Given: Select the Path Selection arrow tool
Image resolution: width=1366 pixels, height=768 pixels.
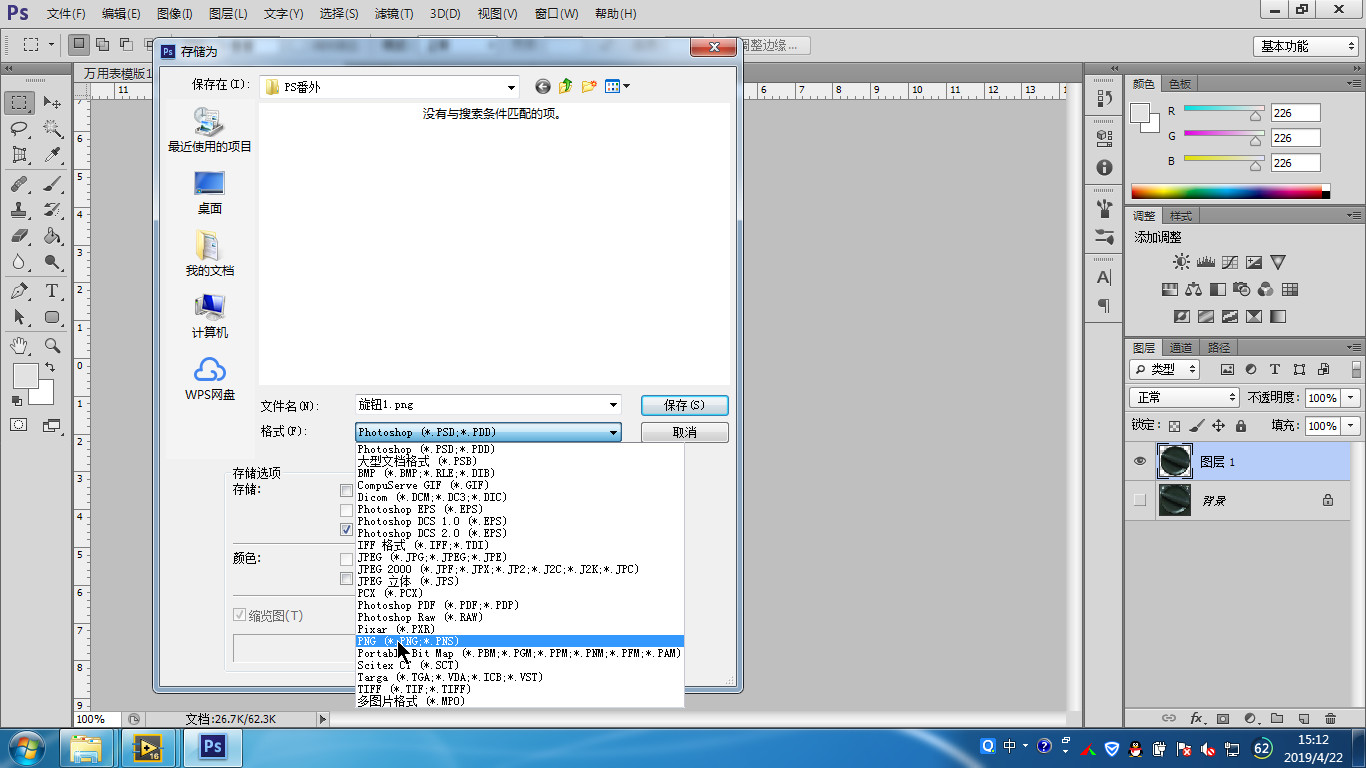Looking at the screenshot, I should pos(19,317).
